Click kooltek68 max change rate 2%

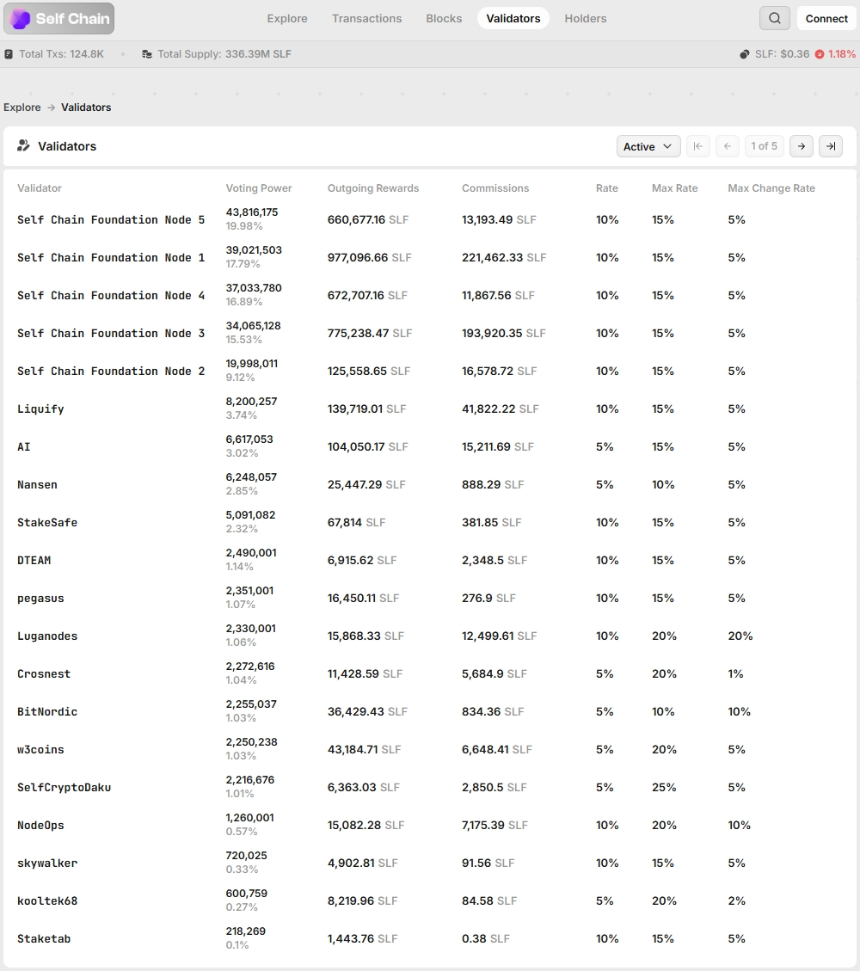737,901
